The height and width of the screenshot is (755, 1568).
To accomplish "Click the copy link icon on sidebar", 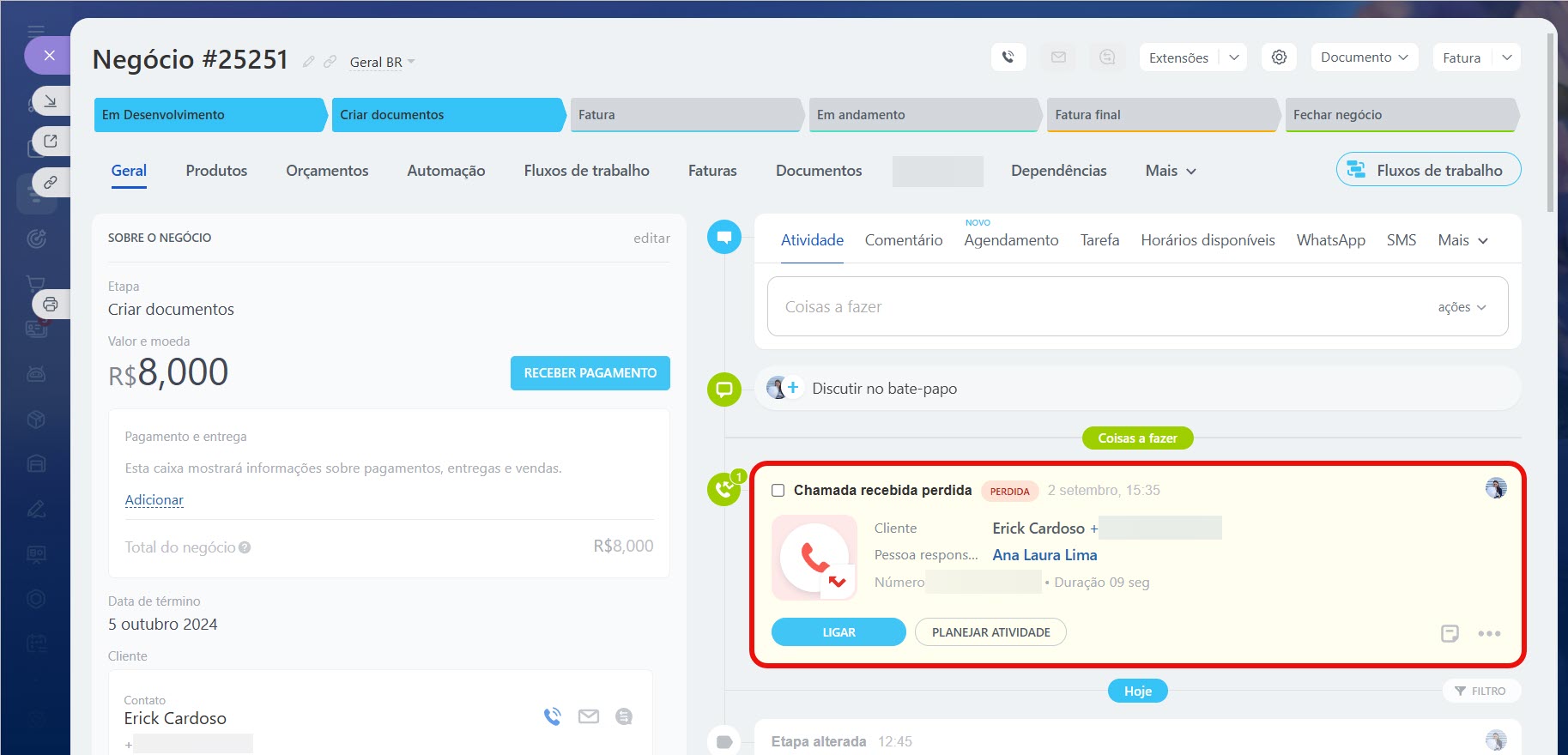I will tap(51, 183).
